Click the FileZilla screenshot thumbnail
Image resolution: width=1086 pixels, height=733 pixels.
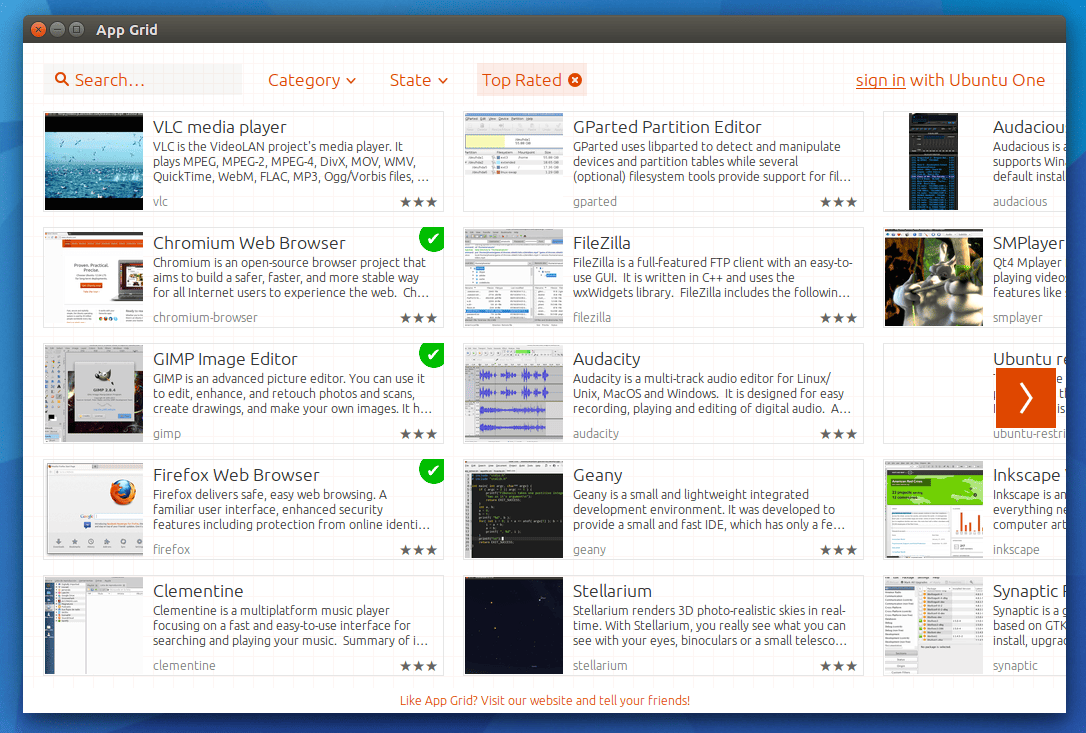tap(513, 277)
